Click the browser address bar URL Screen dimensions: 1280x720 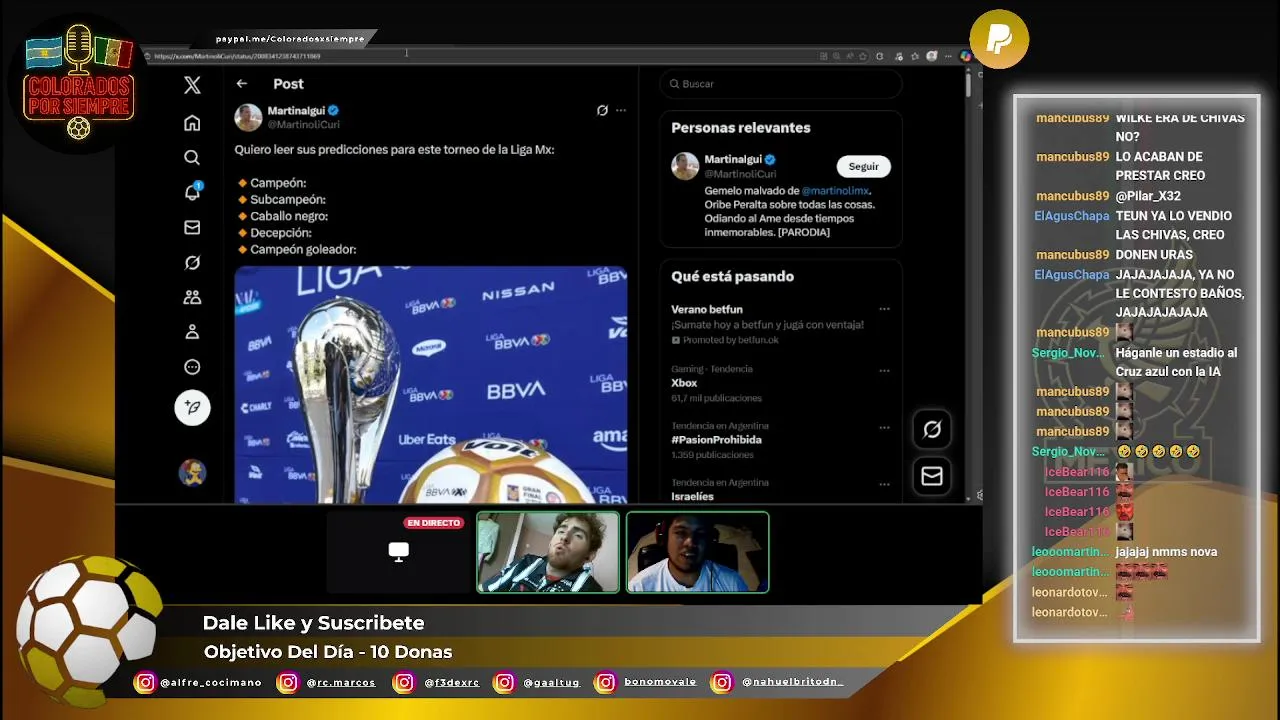237,57
